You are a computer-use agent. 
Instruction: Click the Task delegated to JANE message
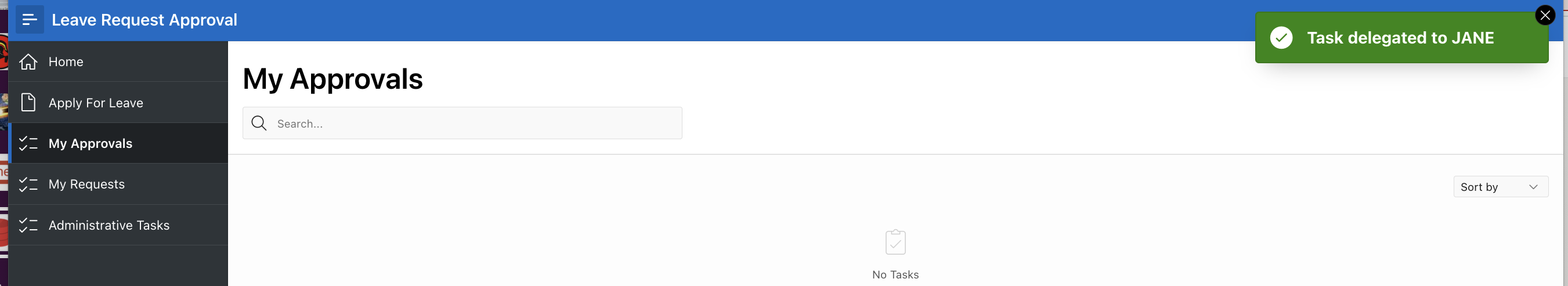[x=1400, y=38]
